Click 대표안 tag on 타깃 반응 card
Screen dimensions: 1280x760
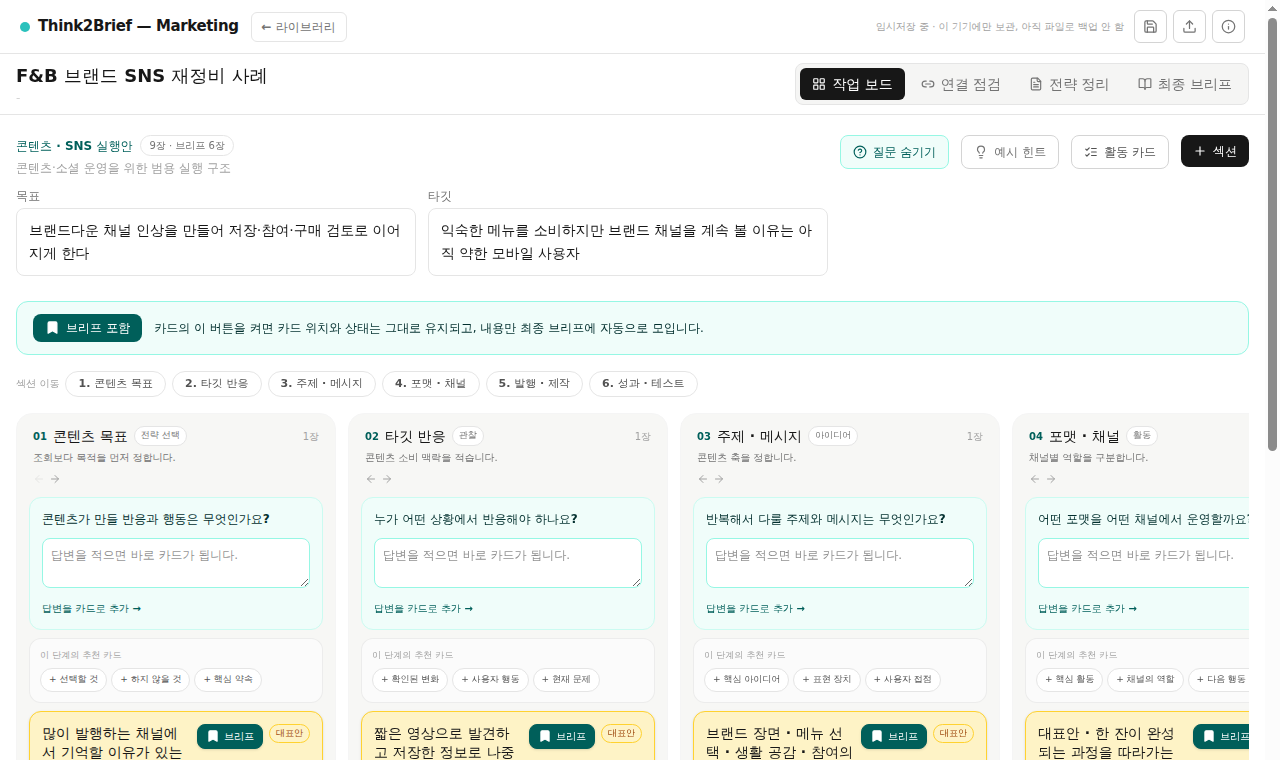(621, 733)
